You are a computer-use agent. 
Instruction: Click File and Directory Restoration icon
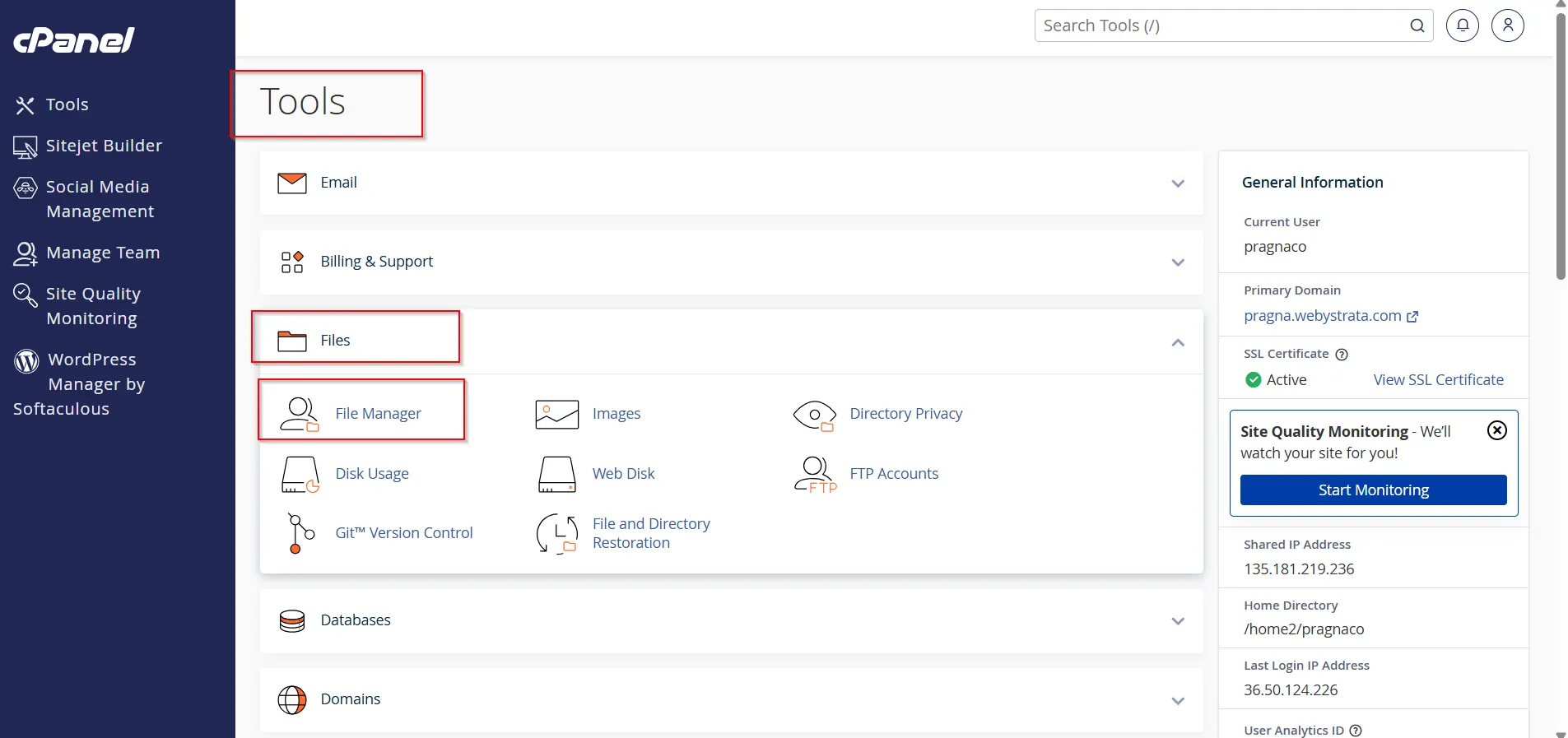click(x=557, y=533)
